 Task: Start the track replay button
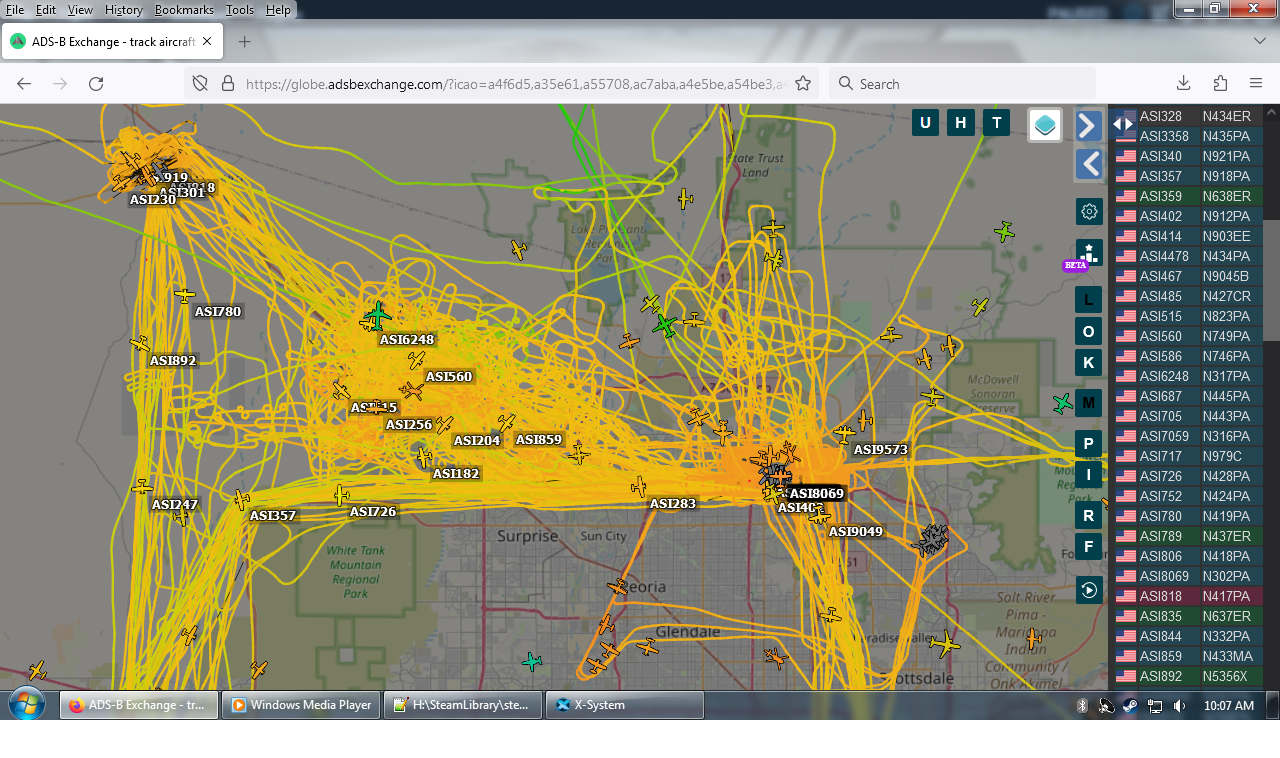click(1089, 590)
